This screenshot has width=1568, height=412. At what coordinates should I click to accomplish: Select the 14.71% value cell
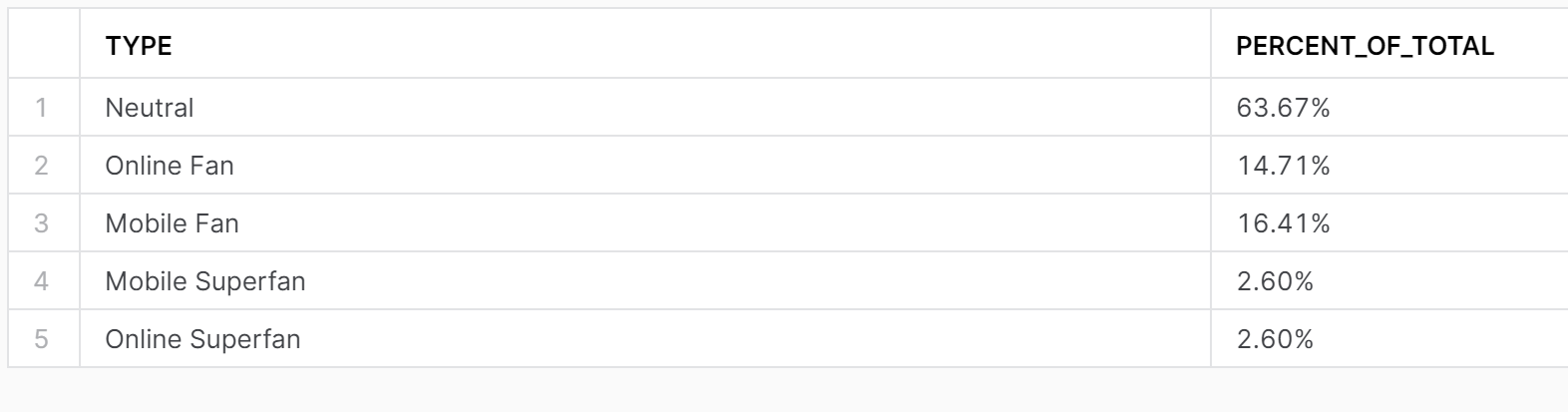click(1284, 166)
